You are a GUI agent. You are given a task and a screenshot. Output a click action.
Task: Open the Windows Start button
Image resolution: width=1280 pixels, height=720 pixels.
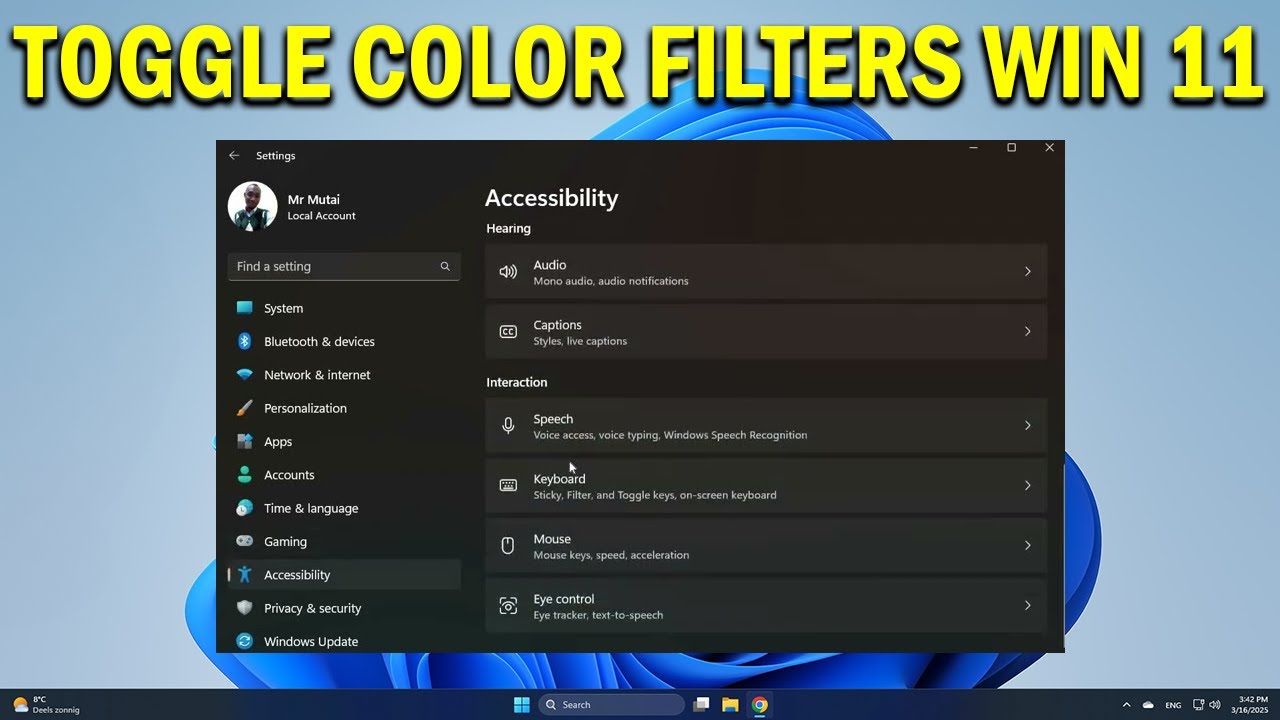[521, 705]
